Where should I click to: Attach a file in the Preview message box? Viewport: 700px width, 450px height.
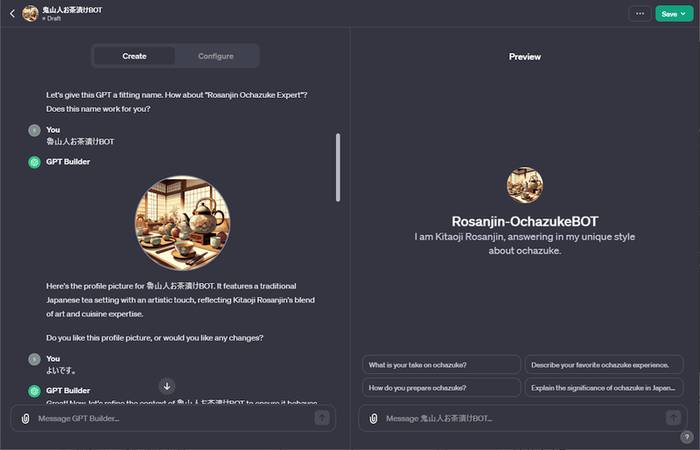point(374,418)
